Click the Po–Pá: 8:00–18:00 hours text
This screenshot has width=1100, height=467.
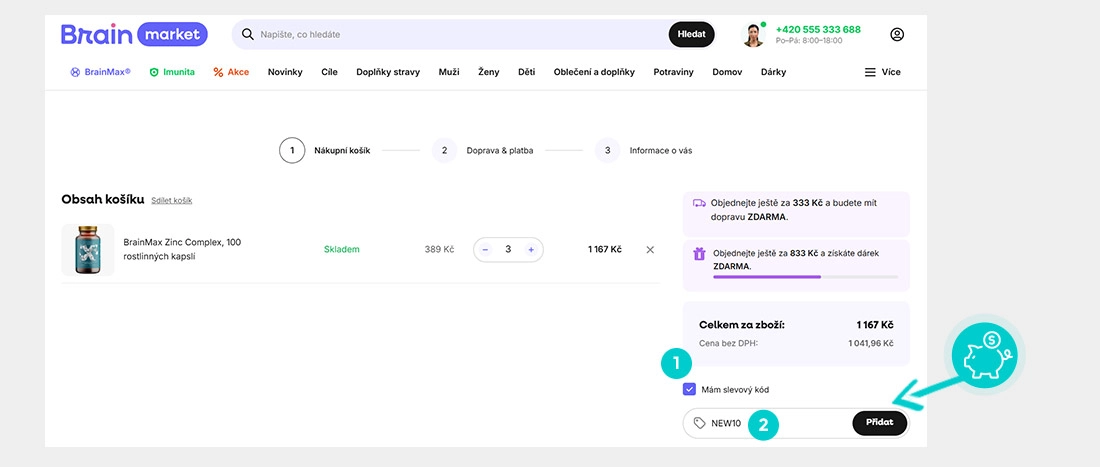[x=809, y=41]
